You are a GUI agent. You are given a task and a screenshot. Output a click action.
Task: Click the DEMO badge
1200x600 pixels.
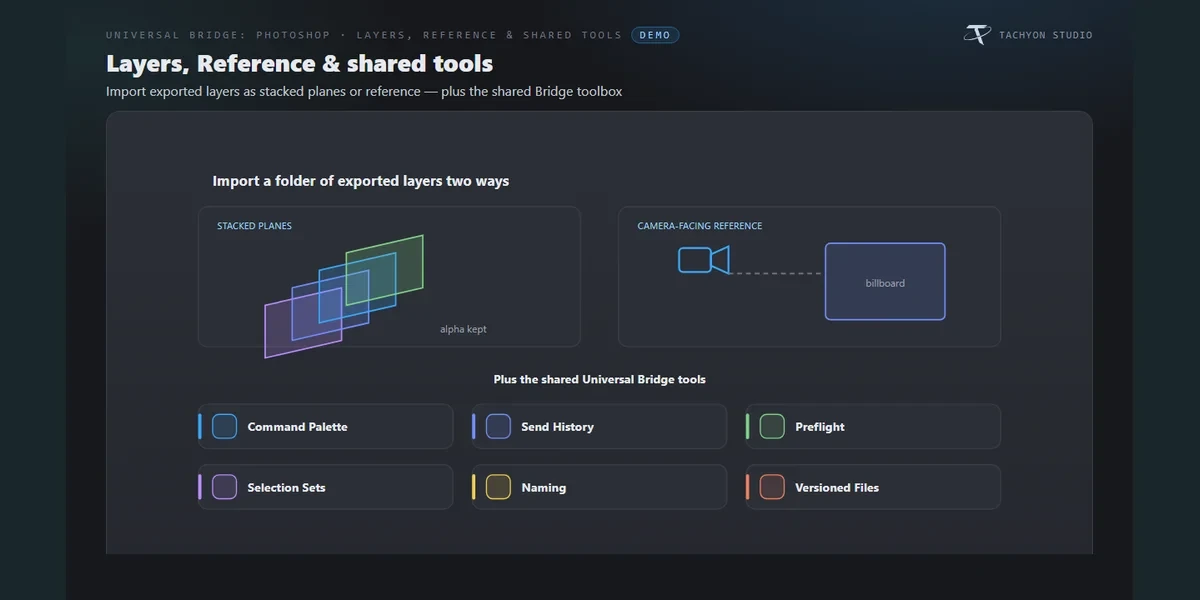655,35
